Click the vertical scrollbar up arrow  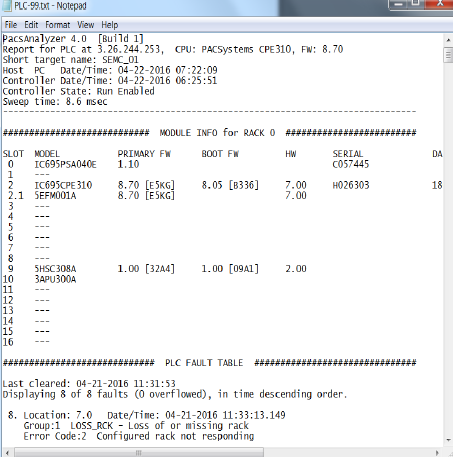pos(448,40)
